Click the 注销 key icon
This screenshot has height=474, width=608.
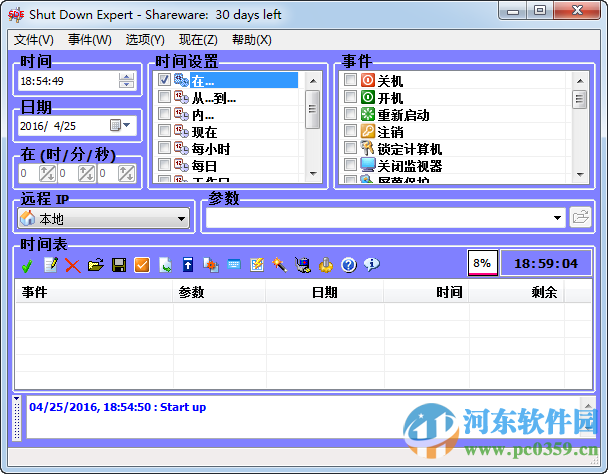368,131
